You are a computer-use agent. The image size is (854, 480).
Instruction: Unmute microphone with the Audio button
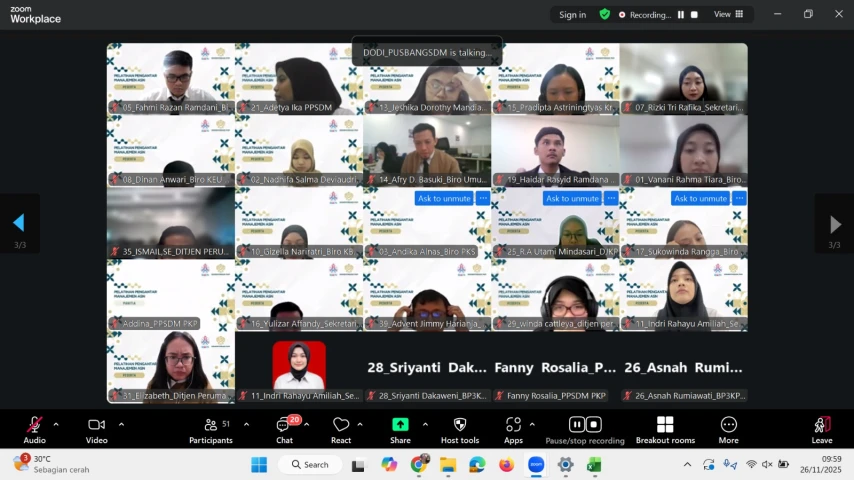34,429
